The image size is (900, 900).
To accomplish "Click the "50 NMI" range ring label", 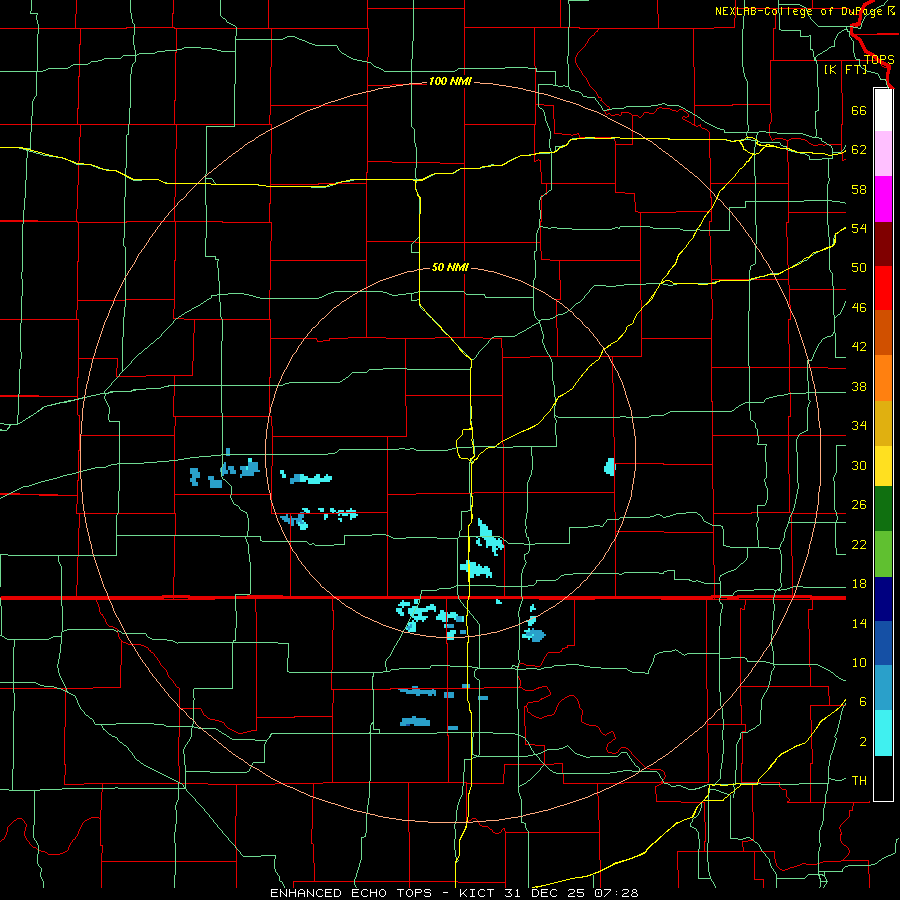I will coord(450,267).
